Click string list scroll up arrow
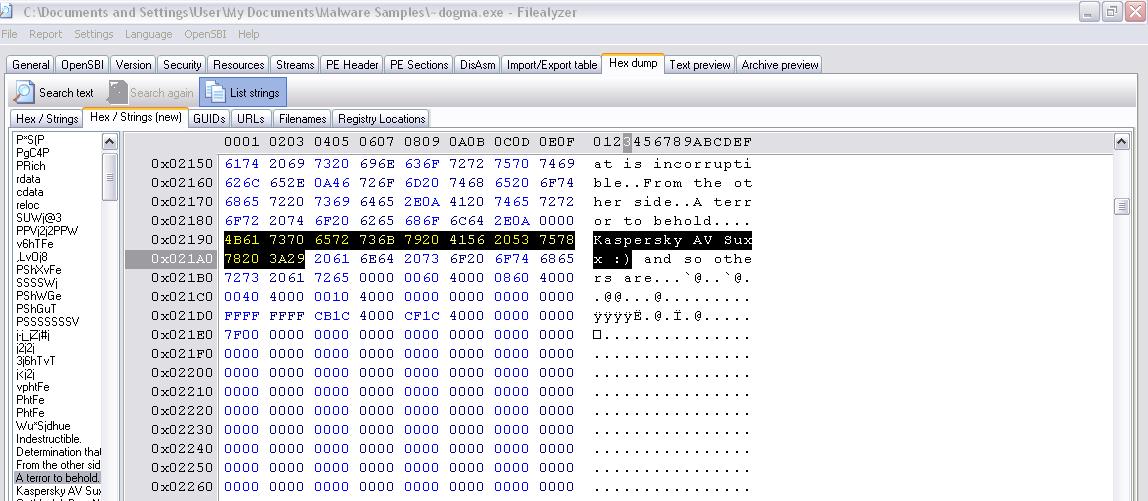Viewport: 1148px width, 501px height. pos(109,141)
